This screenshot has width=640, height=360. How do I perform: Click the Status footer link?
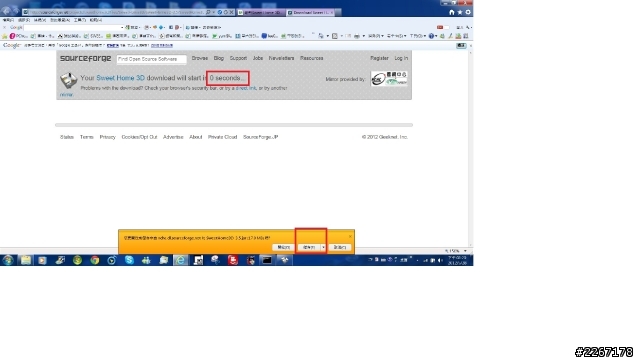tap(67, 137)
